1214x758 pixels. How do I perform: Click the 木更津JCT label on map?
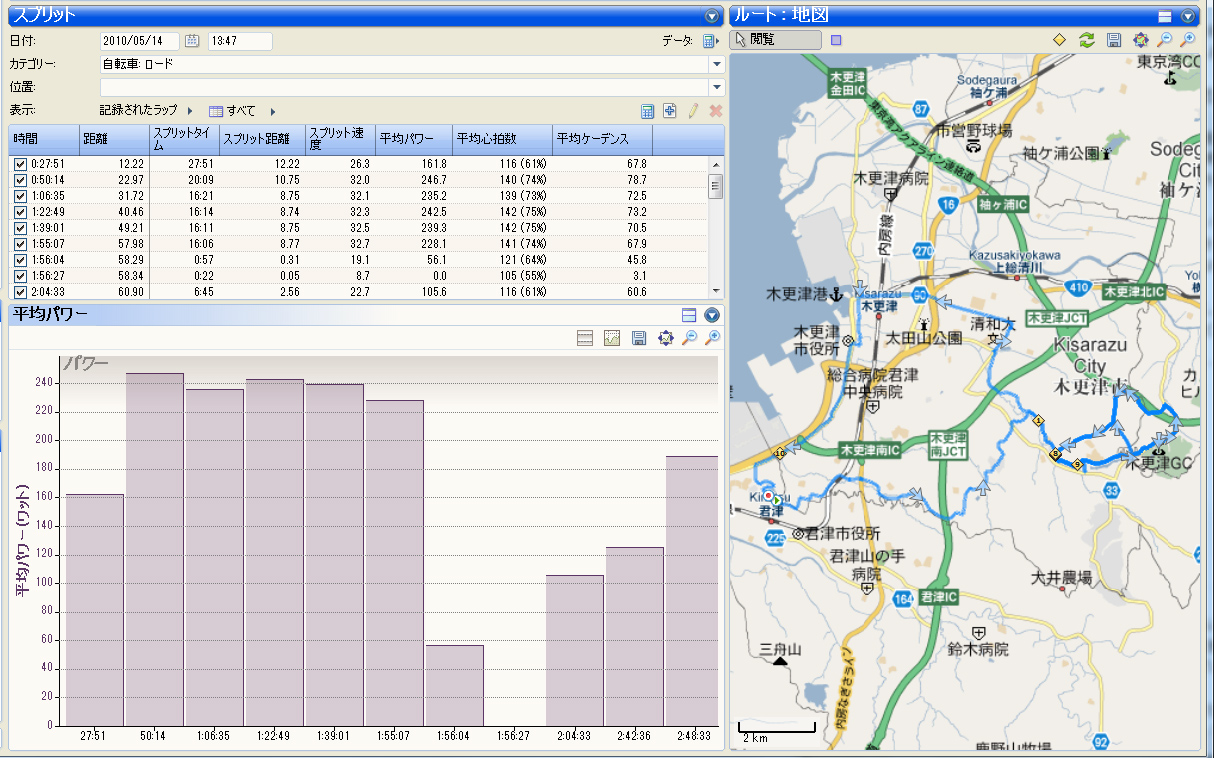[x=1058, y=318]
